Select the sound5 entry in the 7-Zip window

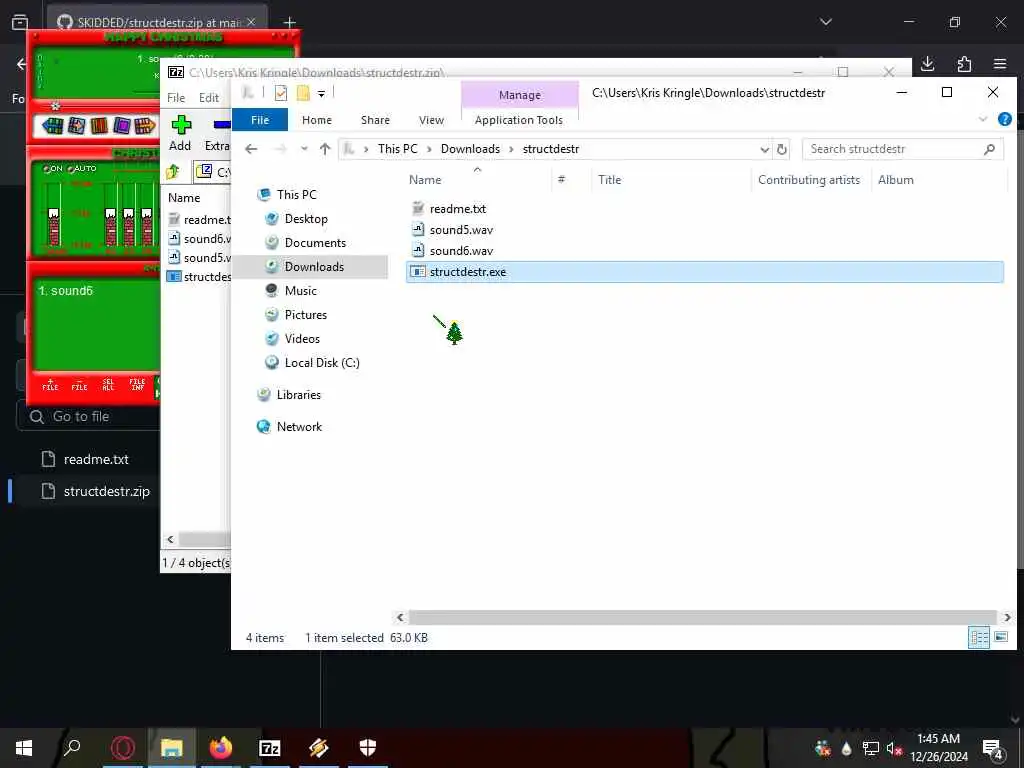tap(199, 257)
